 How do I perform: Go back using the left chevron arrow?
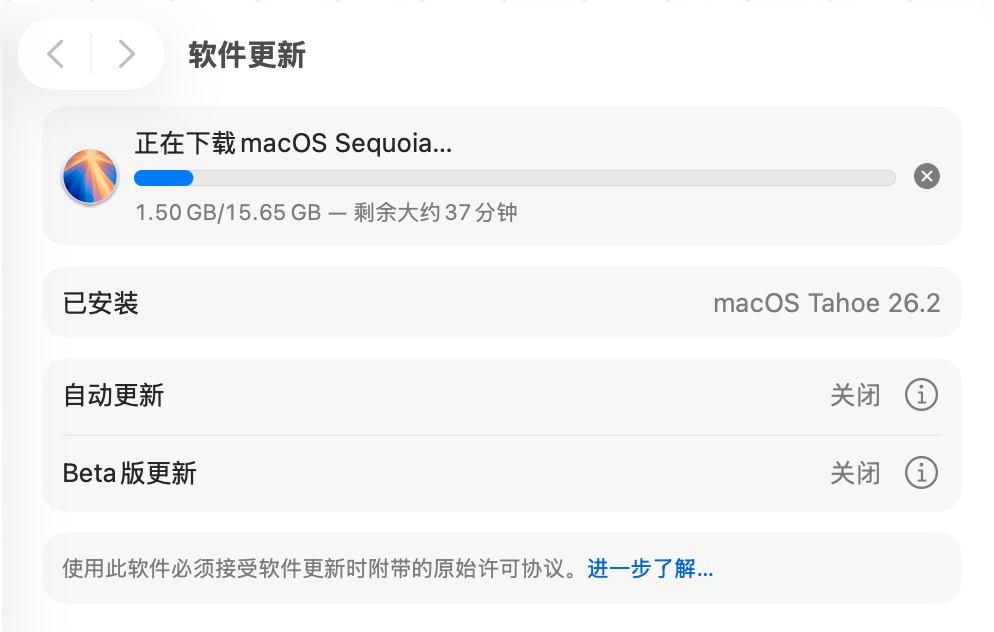pos(56,54)
